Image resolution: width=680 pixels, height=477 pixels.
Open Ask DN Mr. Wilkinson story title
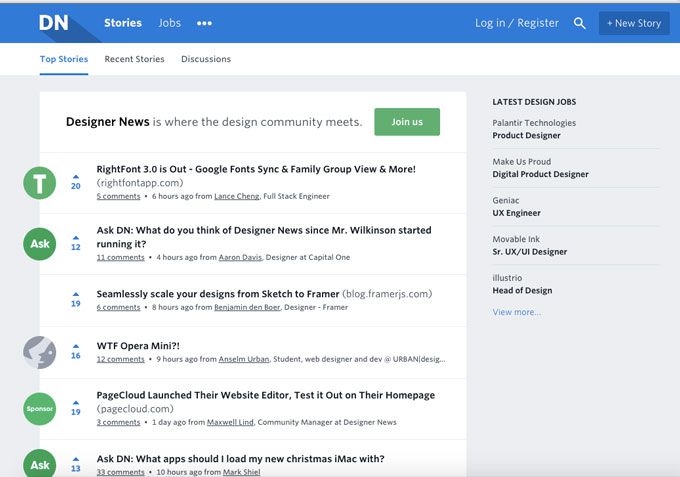[264, 237]
